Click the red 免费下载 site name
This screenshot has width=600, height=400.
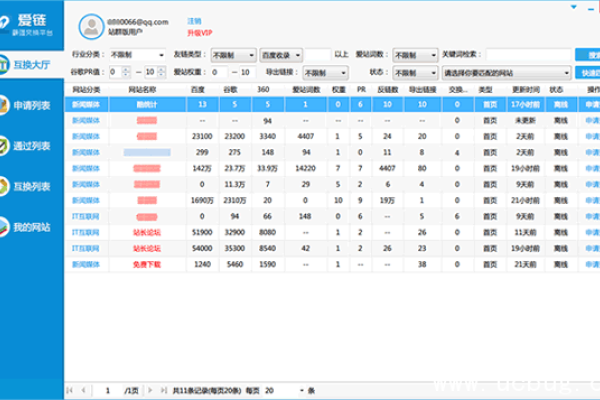click(147, 264)
